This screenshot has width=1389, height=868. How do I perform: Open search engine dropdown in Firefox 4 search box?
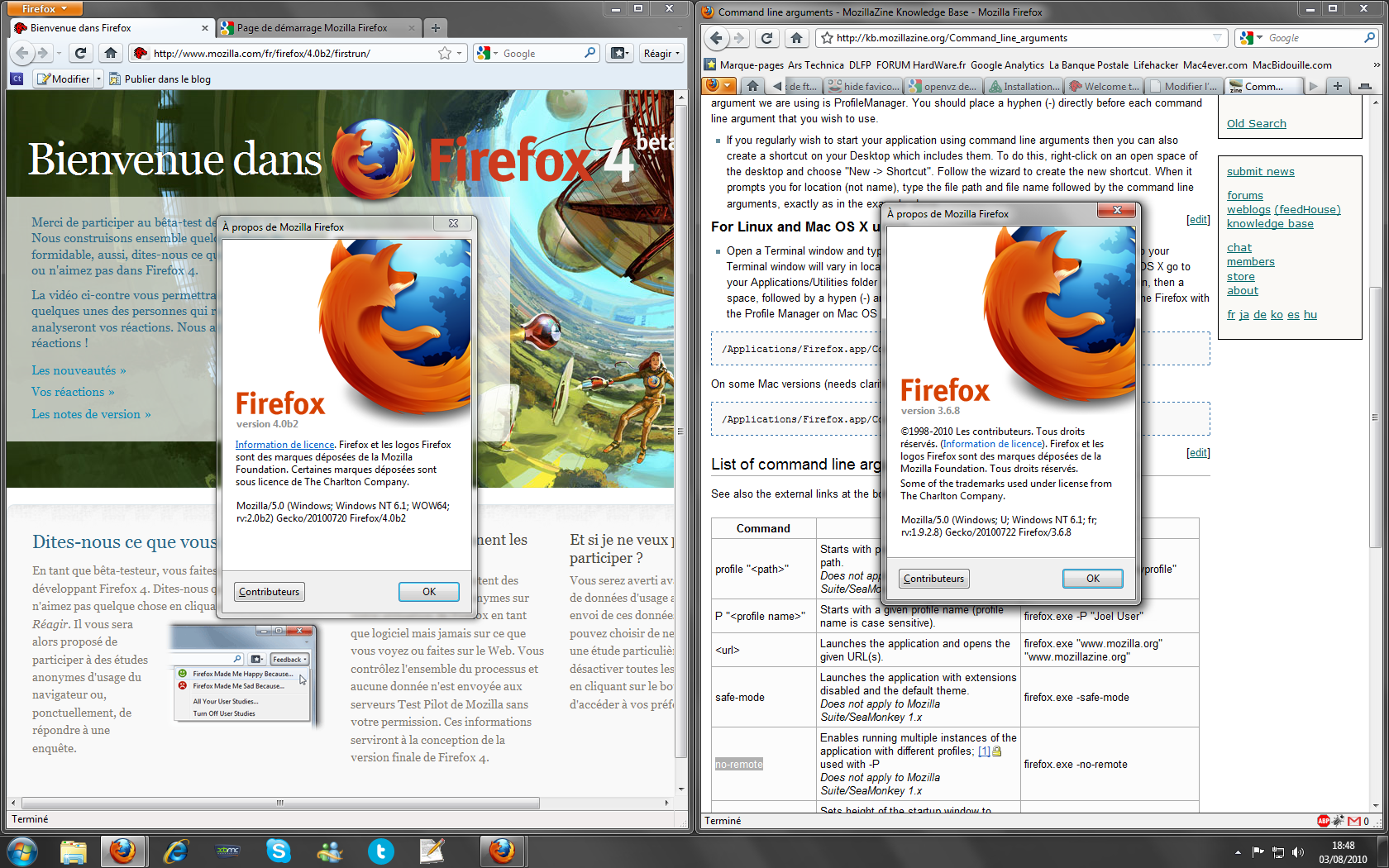pos(488,53)
